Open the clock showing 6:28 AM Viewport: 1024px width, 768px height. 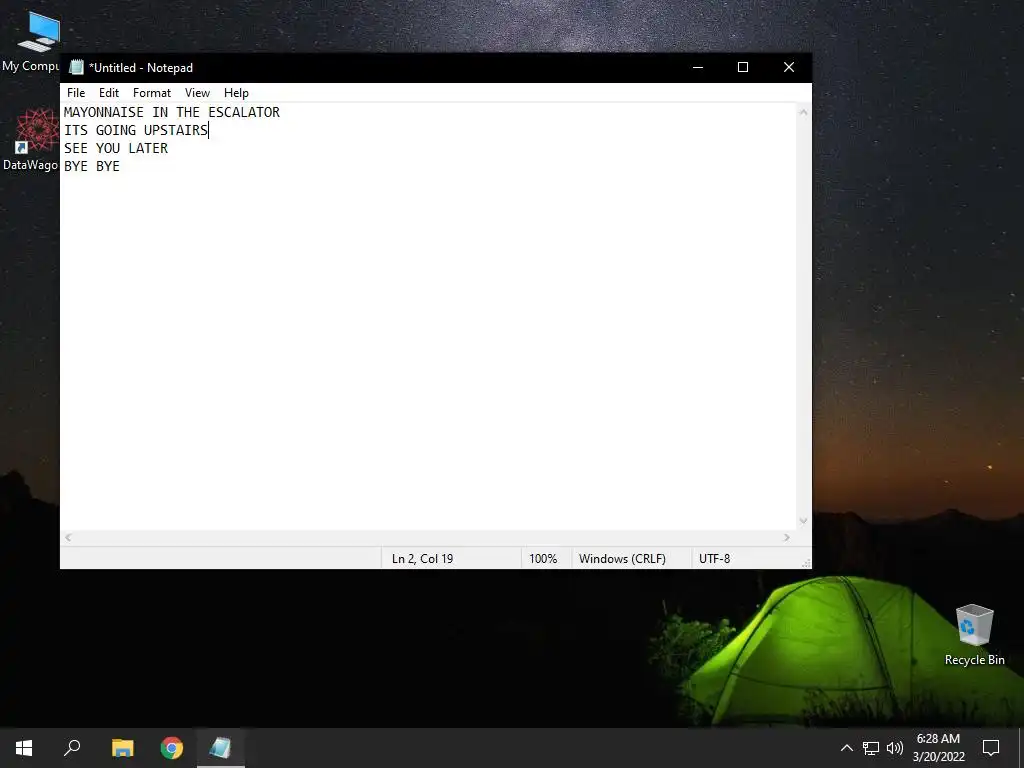tap(938, 748)
